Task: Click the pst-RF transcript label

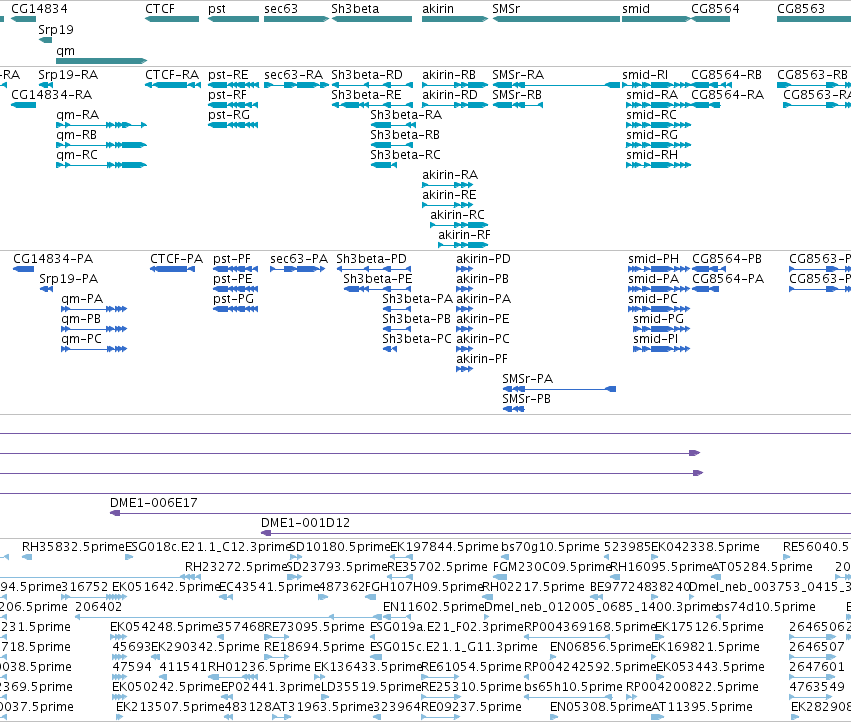Action: point(227,95)
